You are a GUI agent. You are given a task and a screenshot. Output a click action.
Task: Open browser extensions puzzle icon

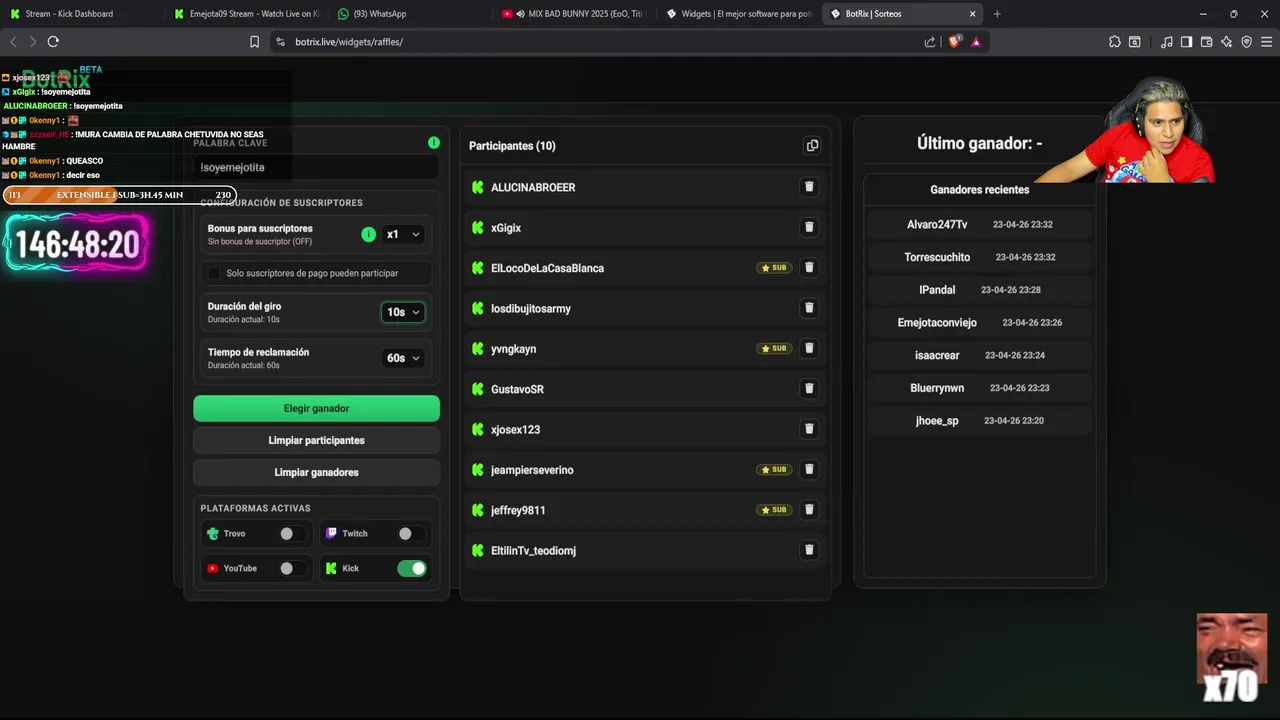(1115, 42)
